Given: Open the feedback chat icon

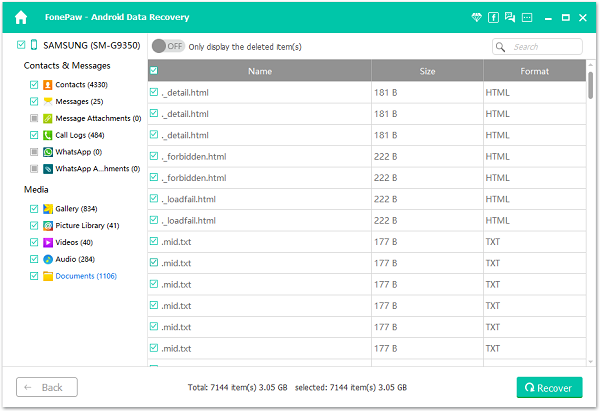Looking at the screenshot, I should coord(510,17).
